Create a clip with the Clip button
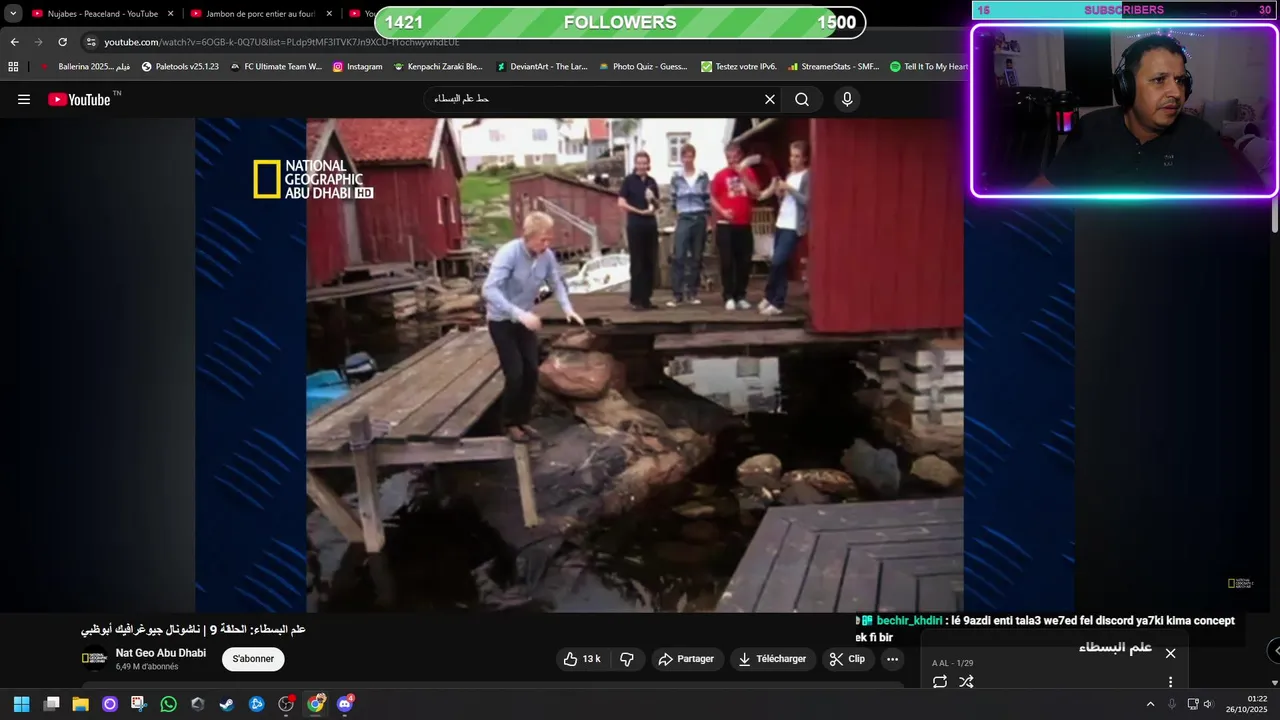Viewport: 1280px width, 720px height. [847, 659]
